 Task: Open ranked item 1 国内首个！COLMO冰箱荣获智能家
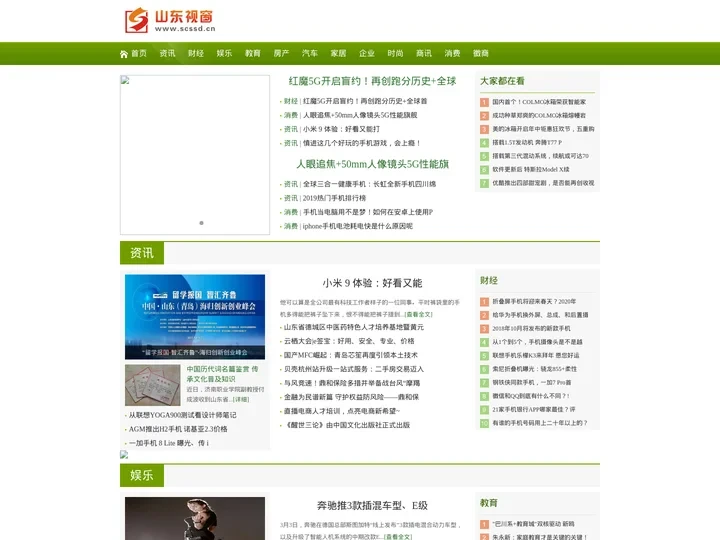click(x=539, y=102)
